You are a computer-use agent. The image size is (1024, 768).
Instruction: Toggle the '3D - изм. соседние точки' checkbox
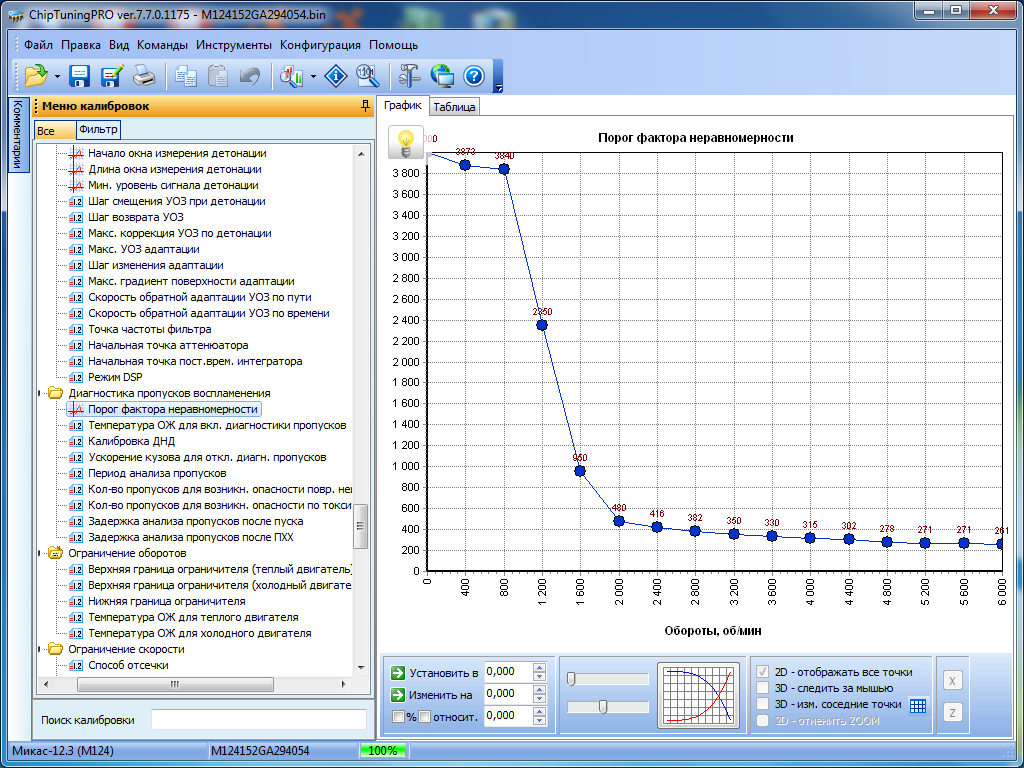[764, 704]
